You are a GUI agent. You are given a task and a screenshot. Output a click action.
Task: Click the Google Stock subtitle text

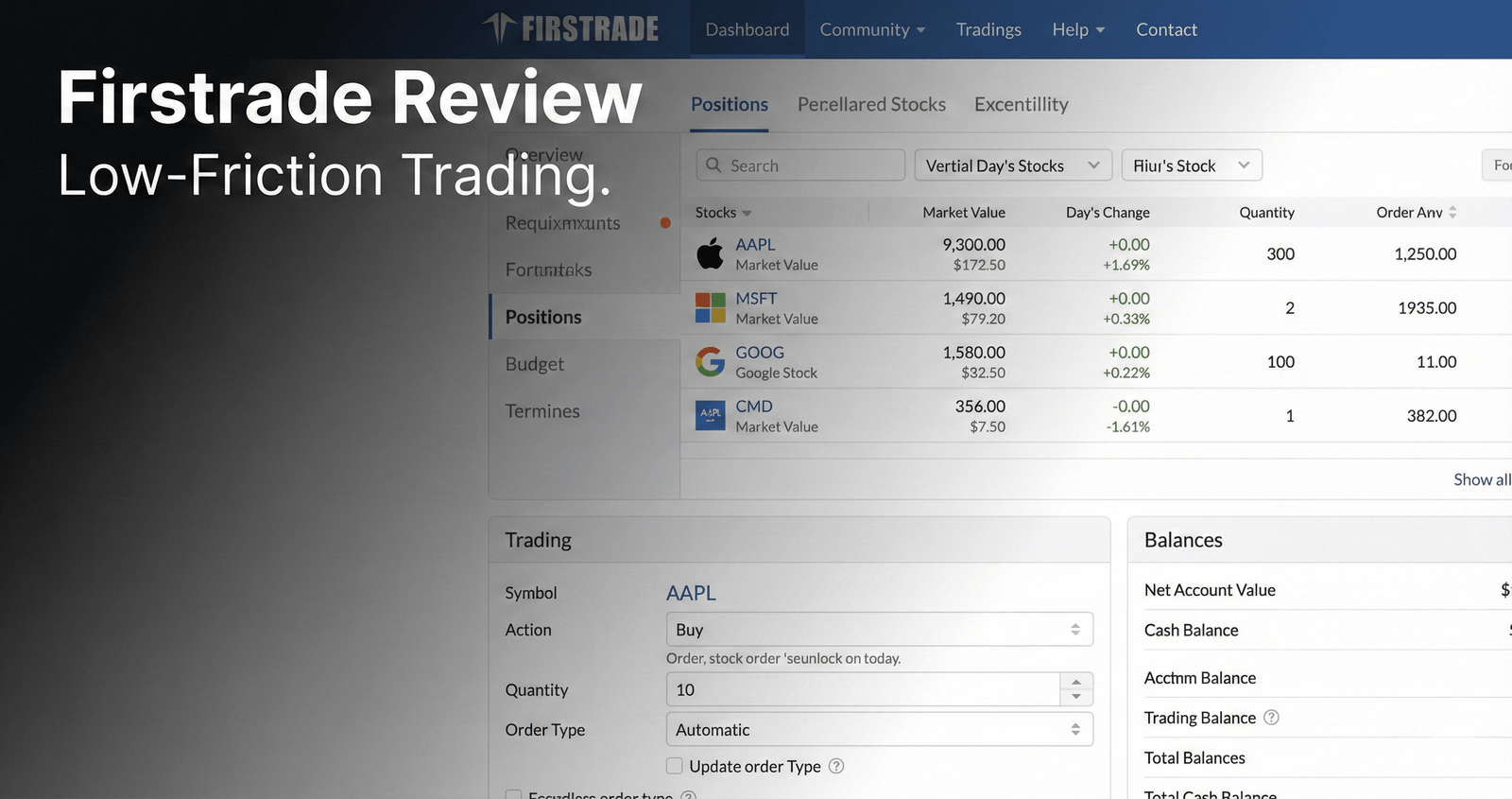tap(776, 373)
